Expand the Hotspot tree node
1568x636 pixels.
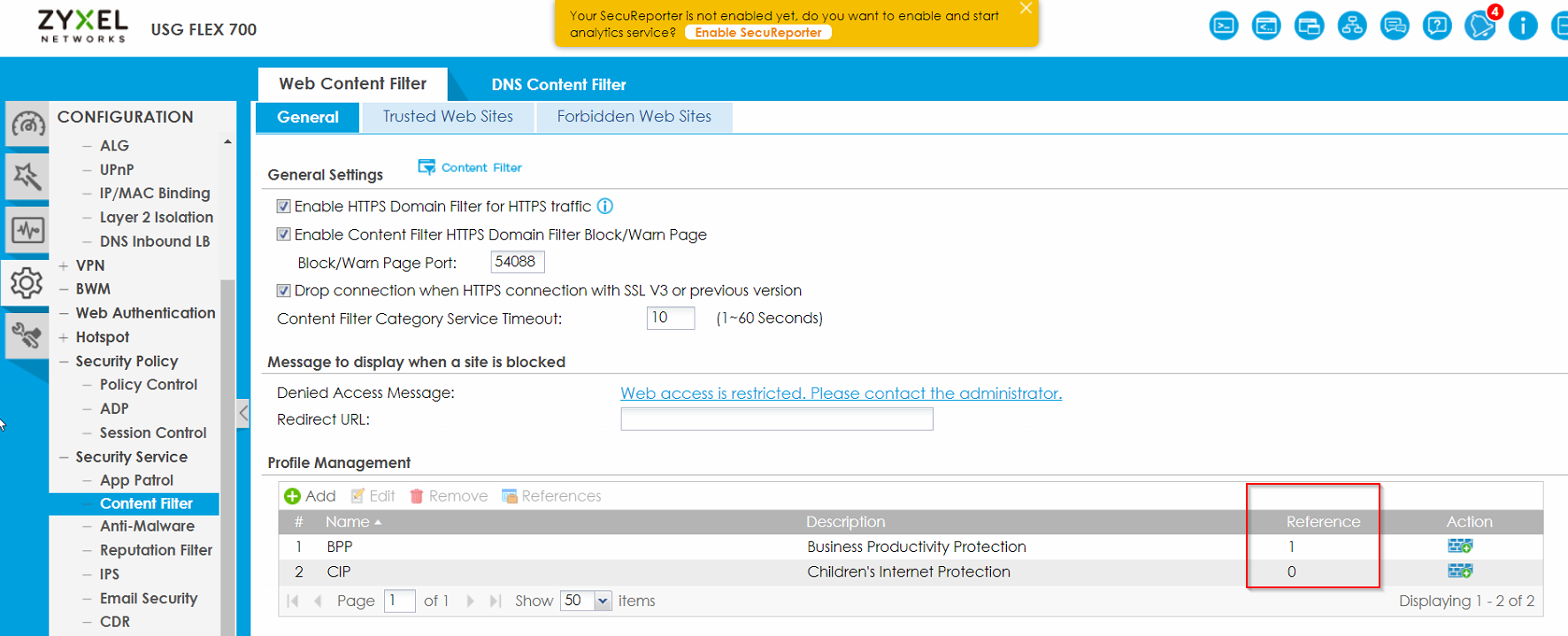point(64,337)
